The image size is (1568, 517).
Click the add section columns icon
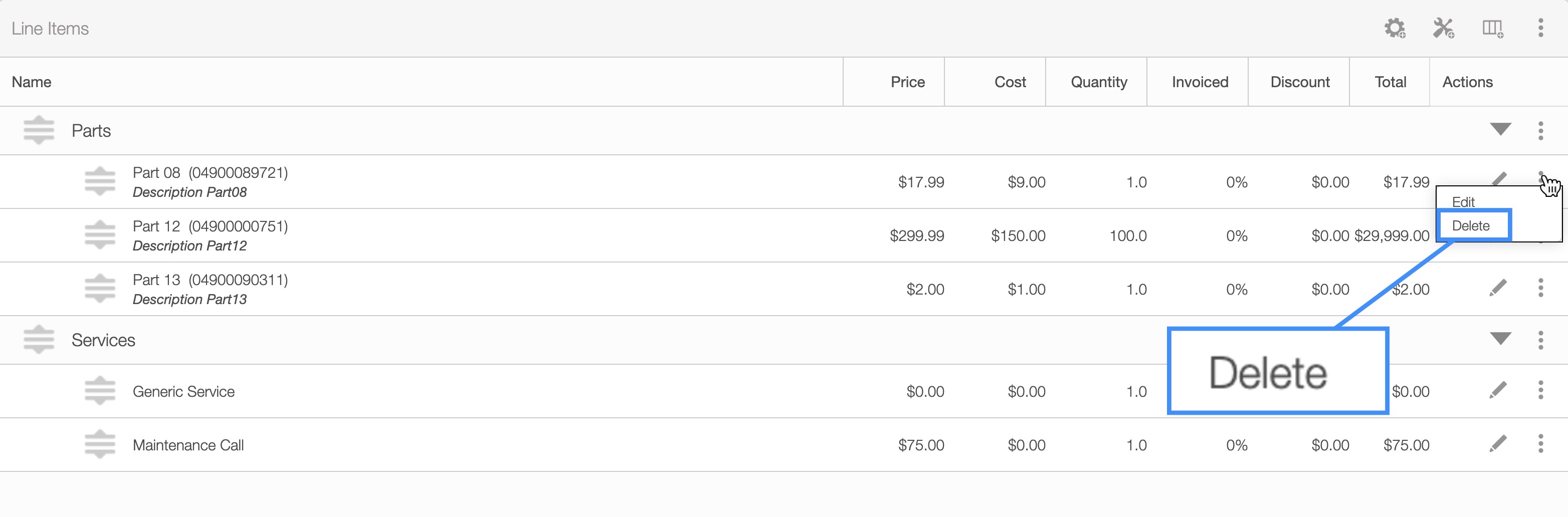coord(1492,28)
